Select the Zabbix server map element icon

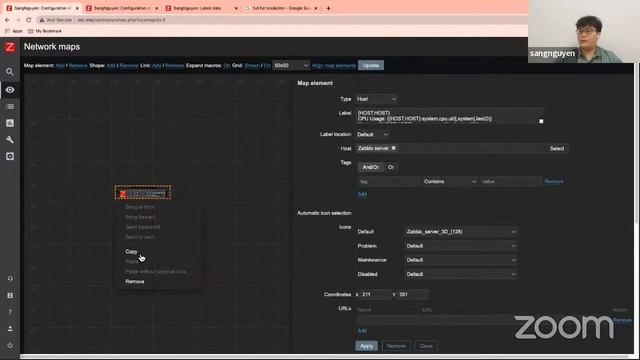point(143,193)
